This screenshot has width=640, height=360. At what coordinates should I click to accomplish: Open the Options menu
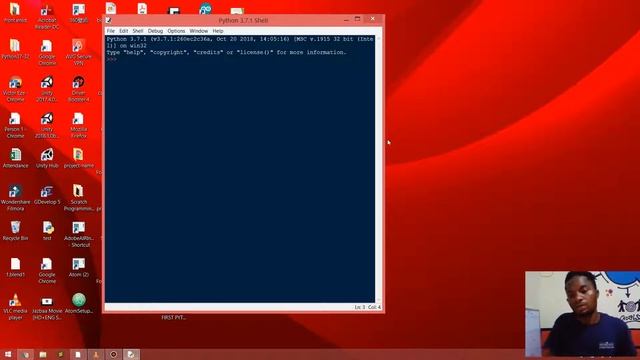(x=176, y=31)
